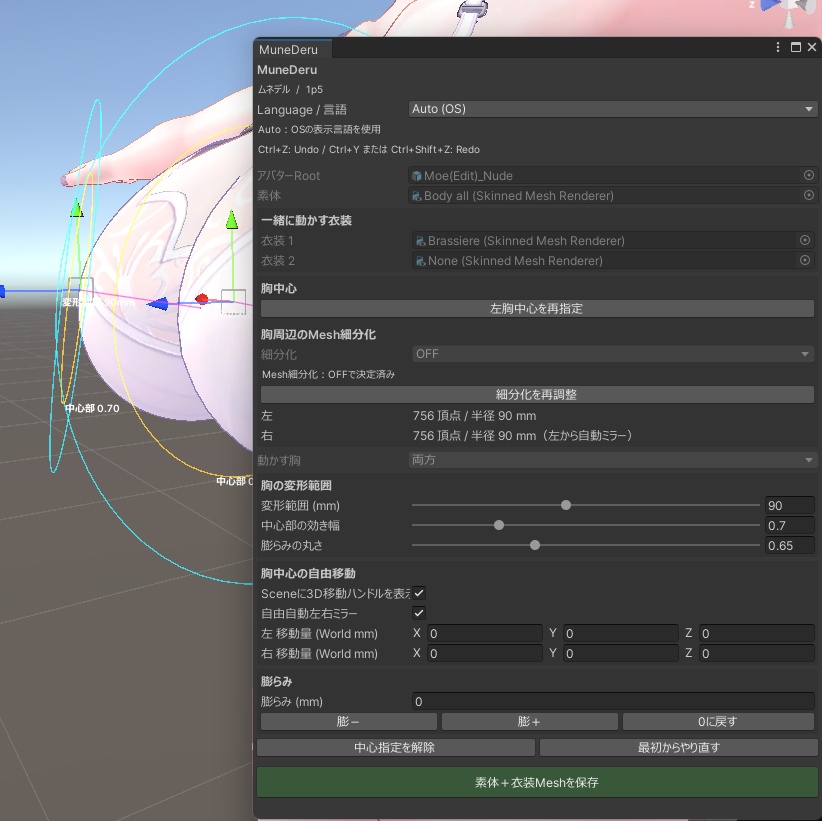Image resolution: width=822 pixels, height=821 pixels.
Task: Click 最初からやり直す button
Action: (x=678, y=747)
